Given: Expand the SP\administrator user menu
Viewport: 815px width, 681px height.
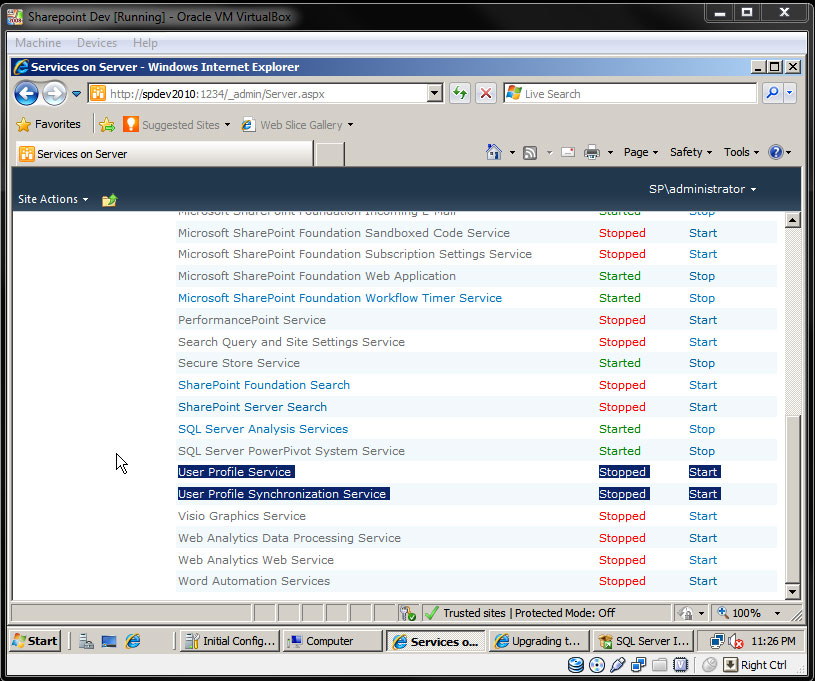Looking at the screenshot, I should pyautogui.click(x=702, y=189).
